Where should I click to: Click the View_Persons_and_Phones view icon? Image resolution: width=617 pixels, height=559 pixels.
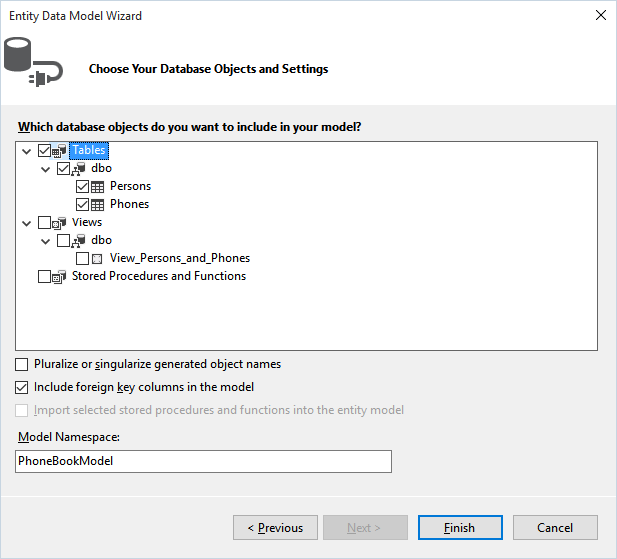[97, 259]
